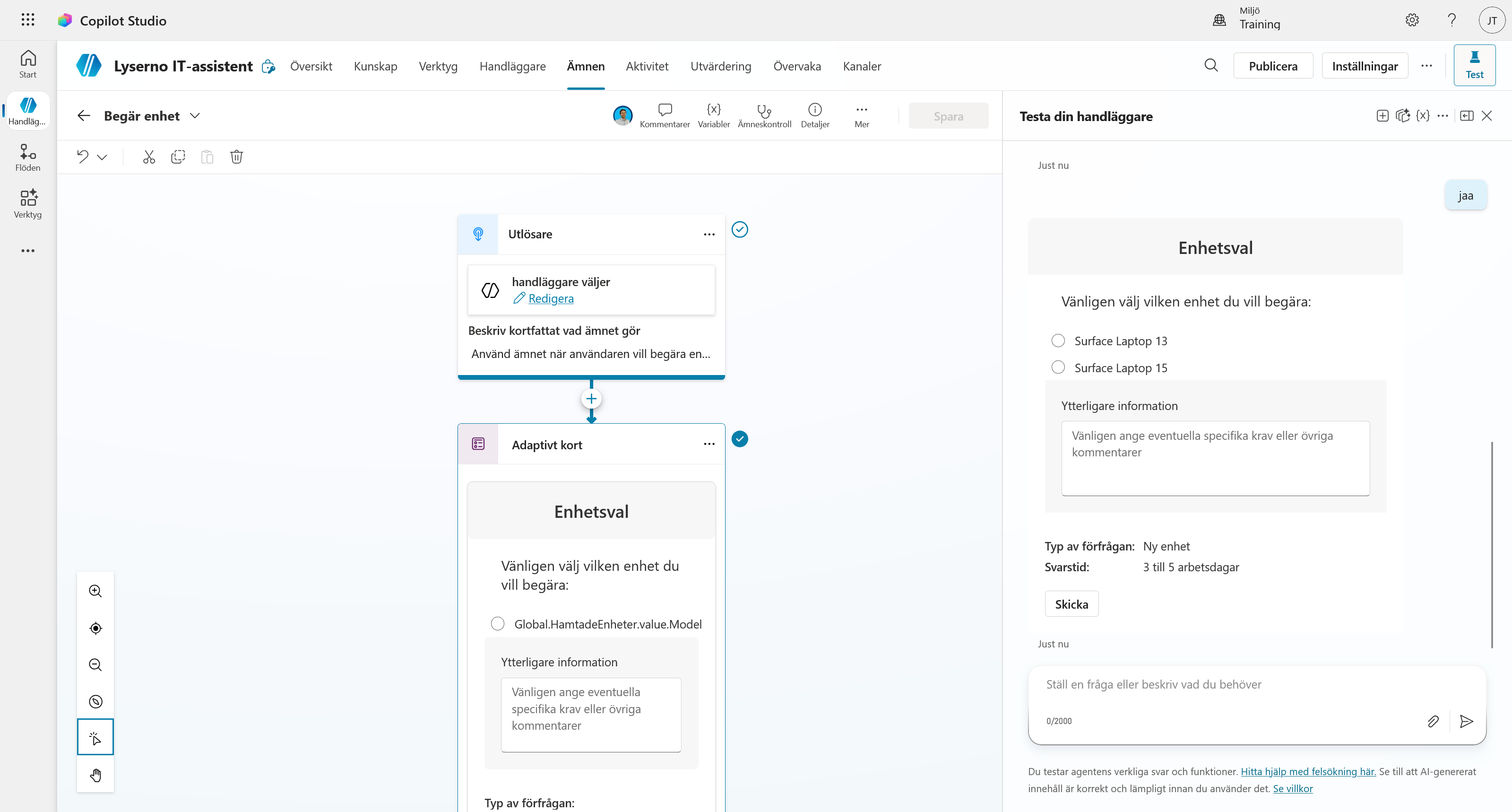Start a new test conversation
Image resolution: width=1512 pixels, height=812 pixels.
pos(1382,116)
